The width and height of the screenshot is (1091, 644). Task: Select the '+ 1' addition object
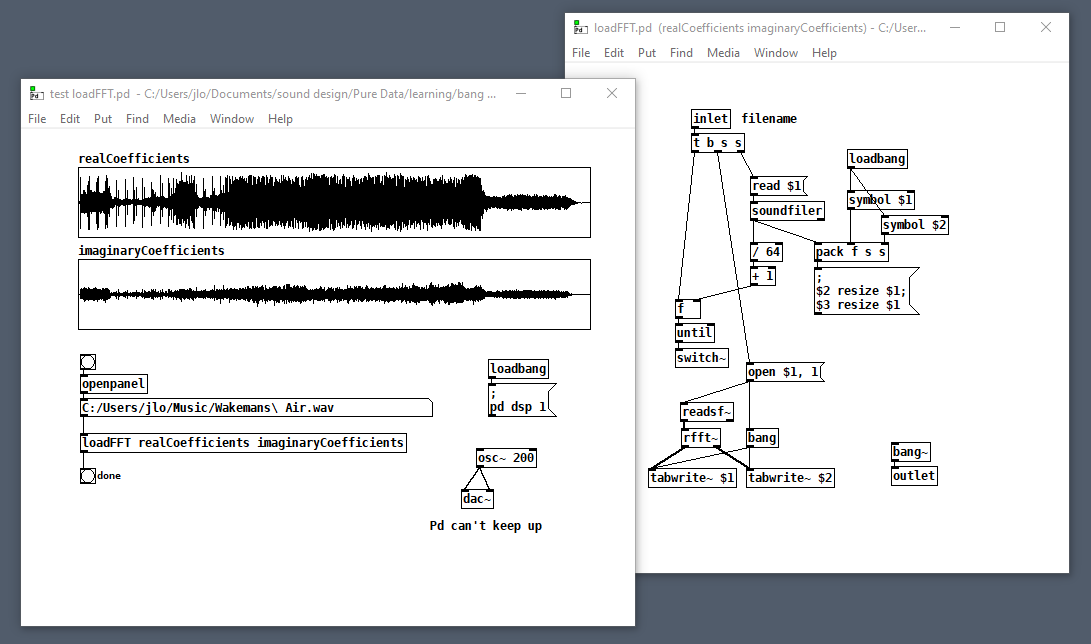pyautogui.click(x=763, y=276)
